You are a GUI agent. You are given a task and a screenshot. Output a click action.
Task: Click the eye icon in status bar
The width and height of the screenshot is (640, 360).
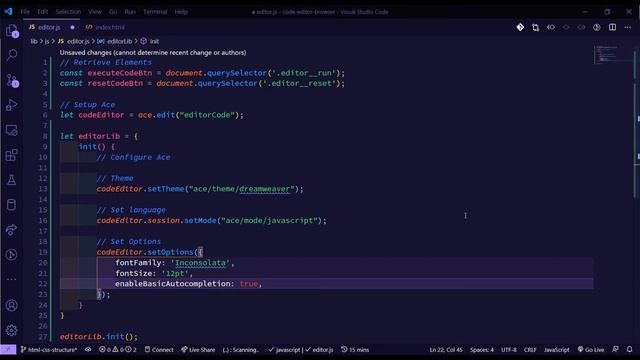click(88, 349)
